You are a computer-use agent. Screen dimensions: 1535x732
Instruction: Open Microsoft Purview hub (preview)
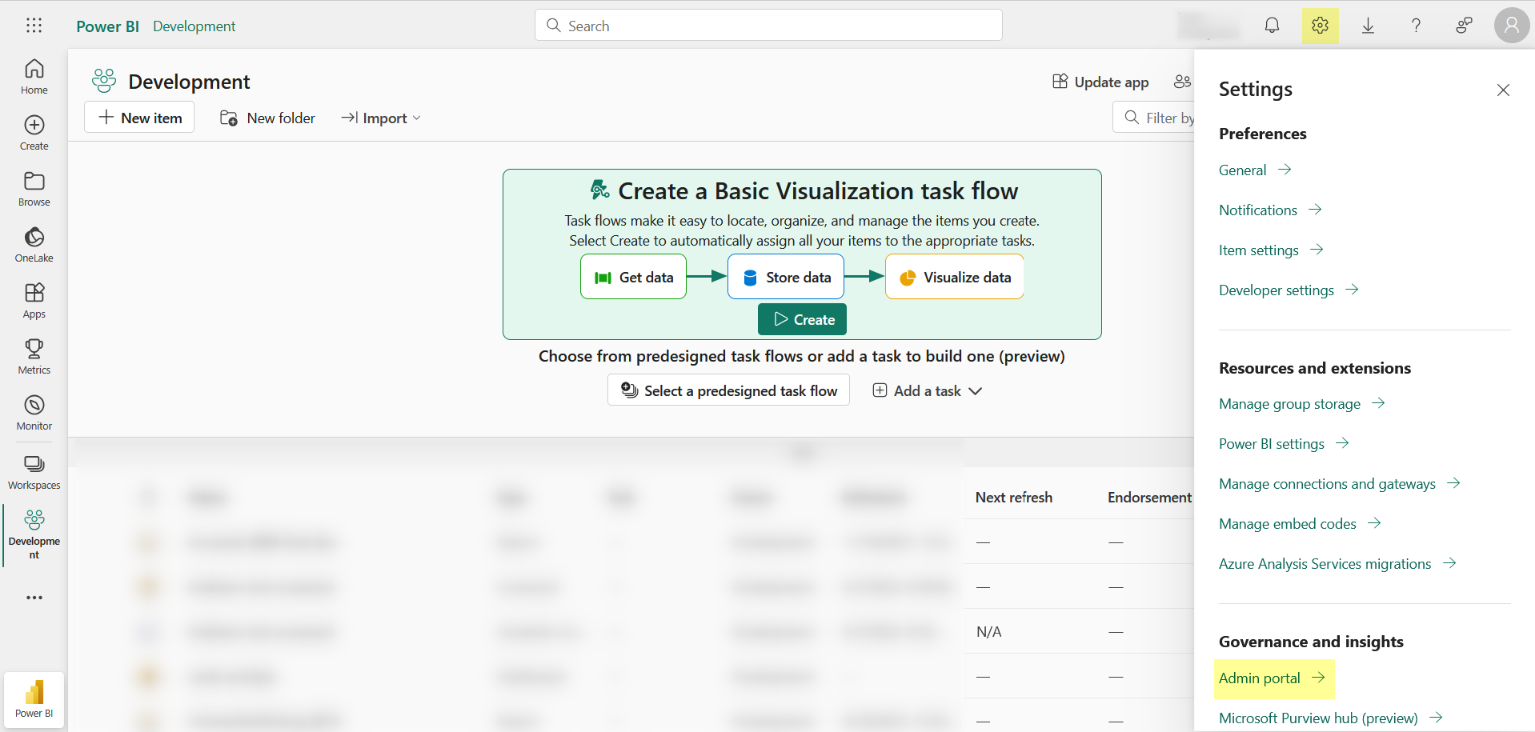1331,718
